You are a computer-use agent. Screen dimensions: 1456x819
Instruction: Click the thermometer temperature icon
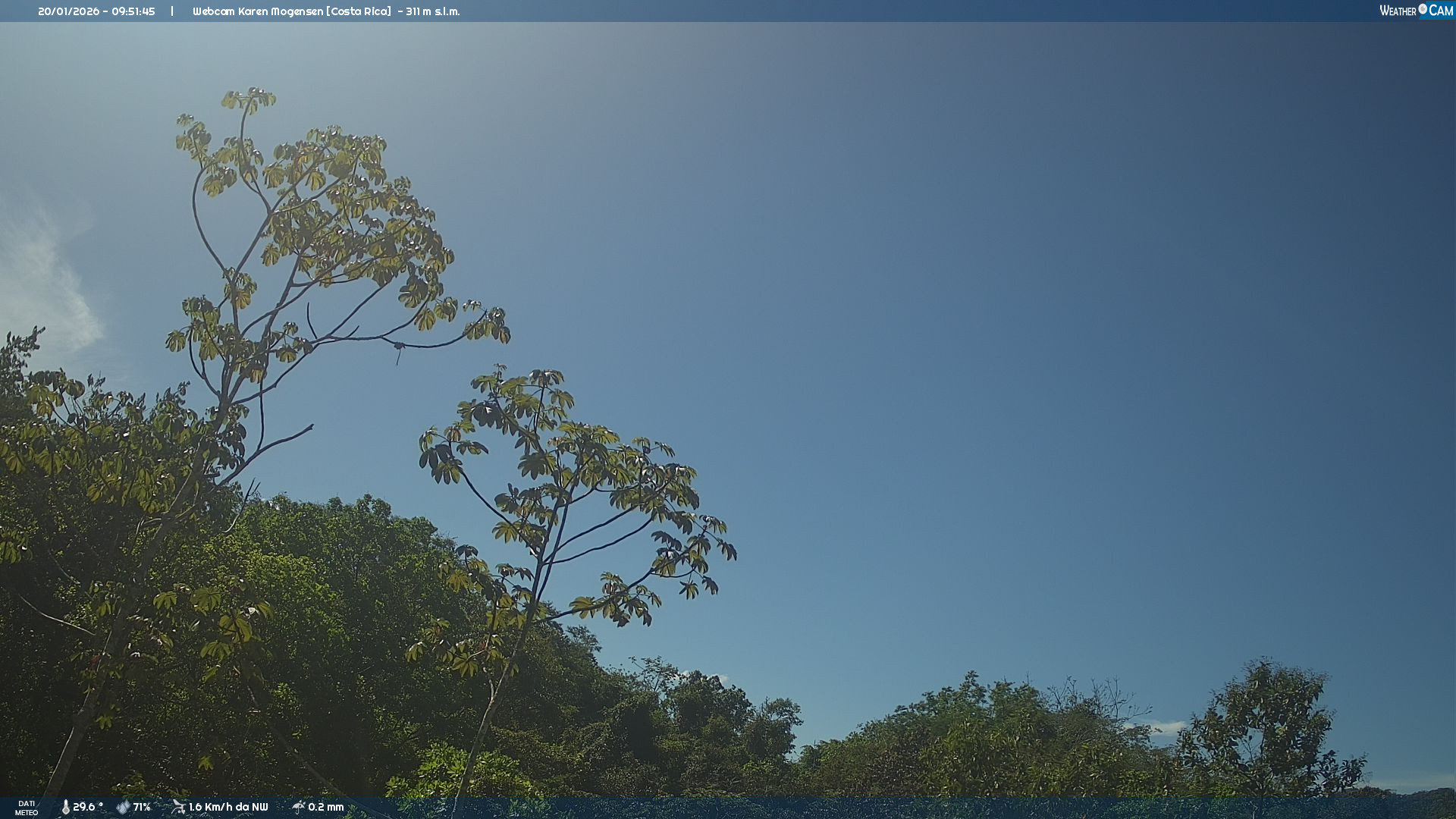[x=65, y=807]
